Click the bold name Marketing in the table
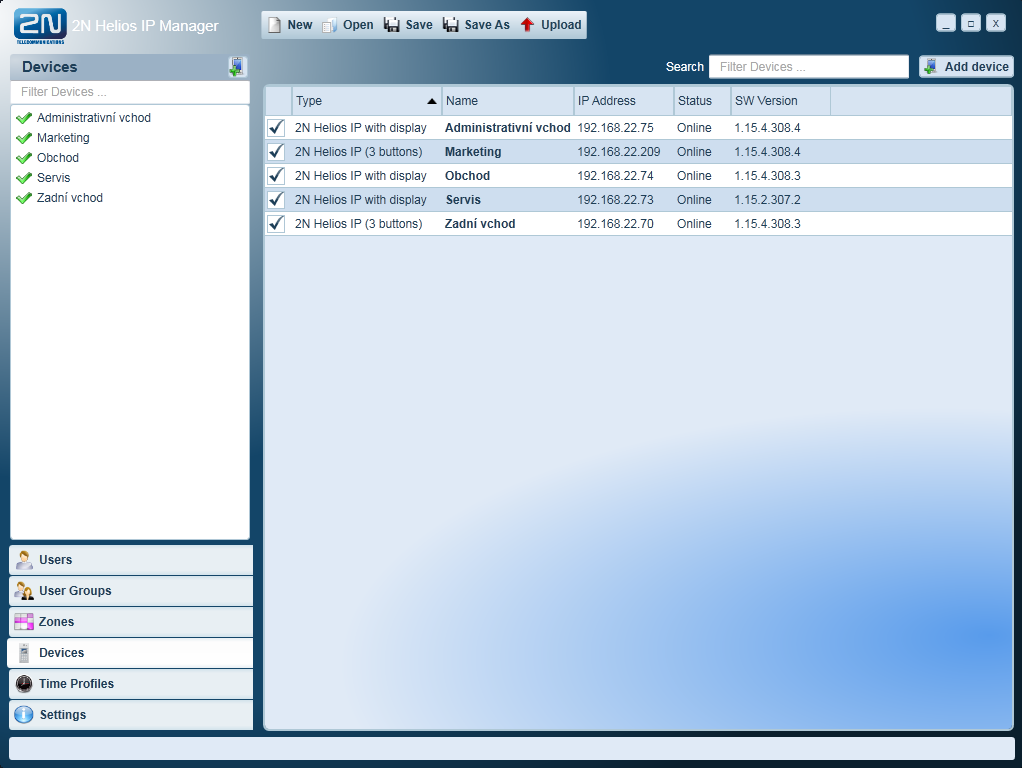This screenshot has height=769, width=1022. click(x=473, y=152)
